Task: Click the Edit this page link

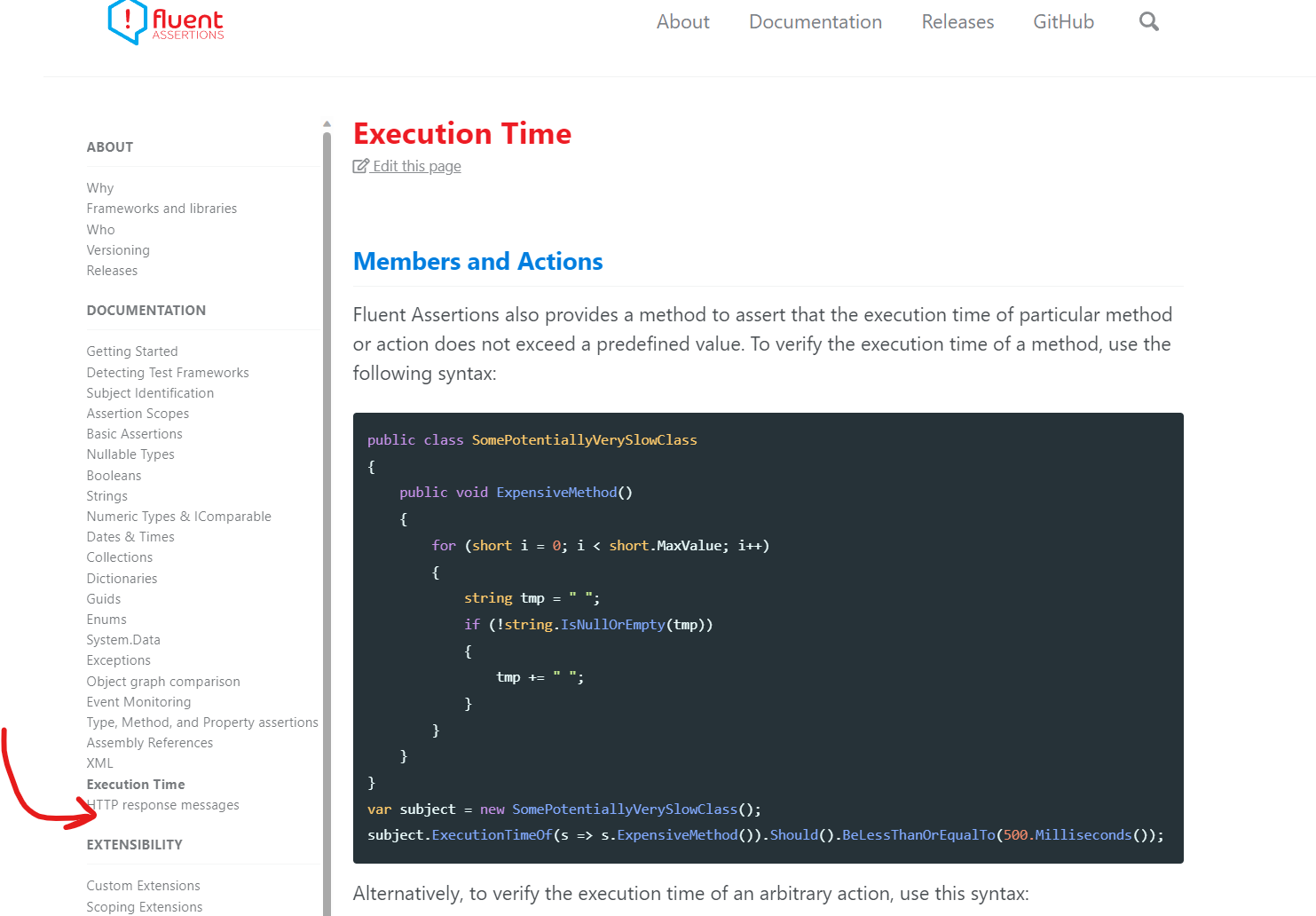Action: point(415,166)
